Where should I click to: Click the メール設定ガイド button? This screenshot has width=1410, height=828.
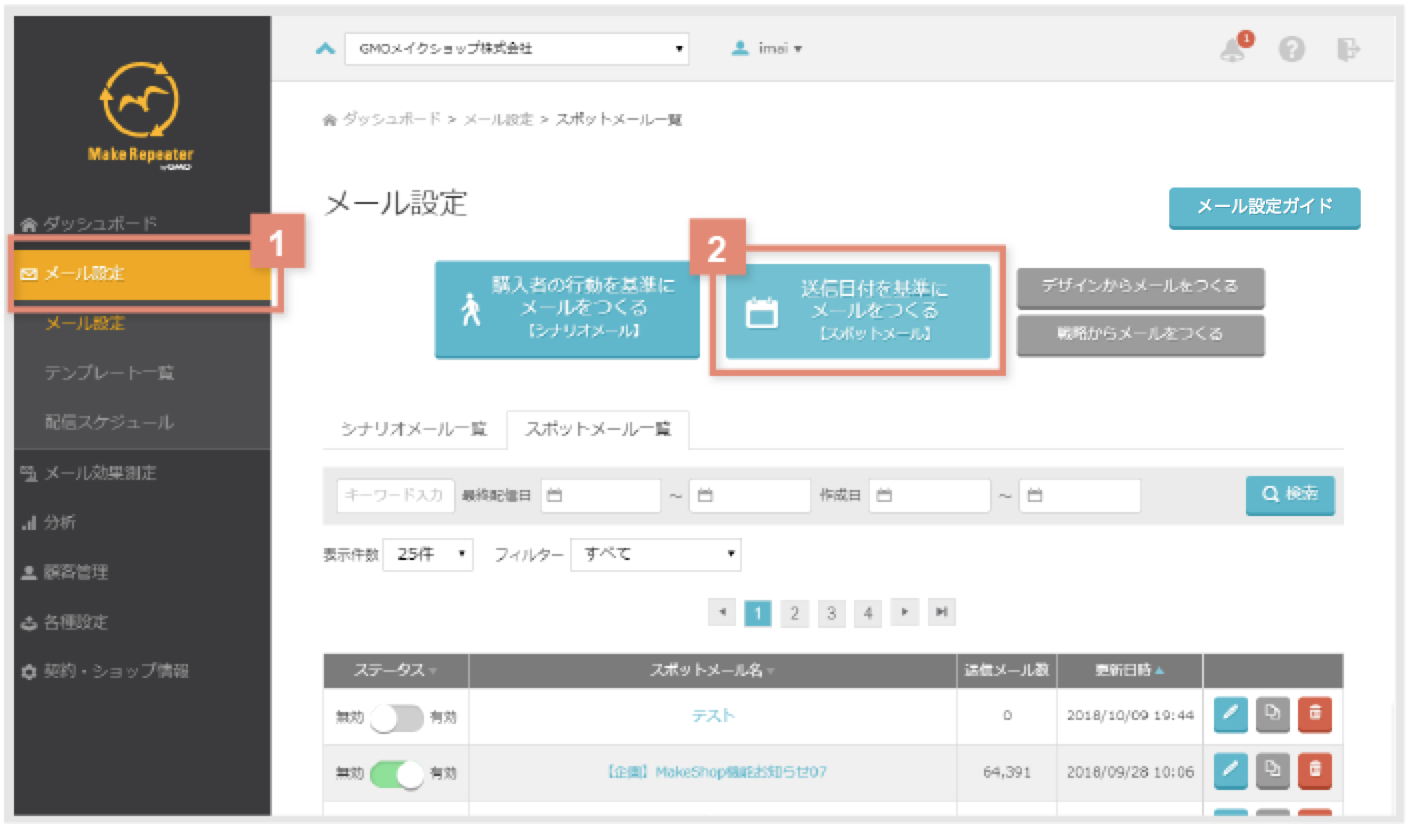point(1264,207)
